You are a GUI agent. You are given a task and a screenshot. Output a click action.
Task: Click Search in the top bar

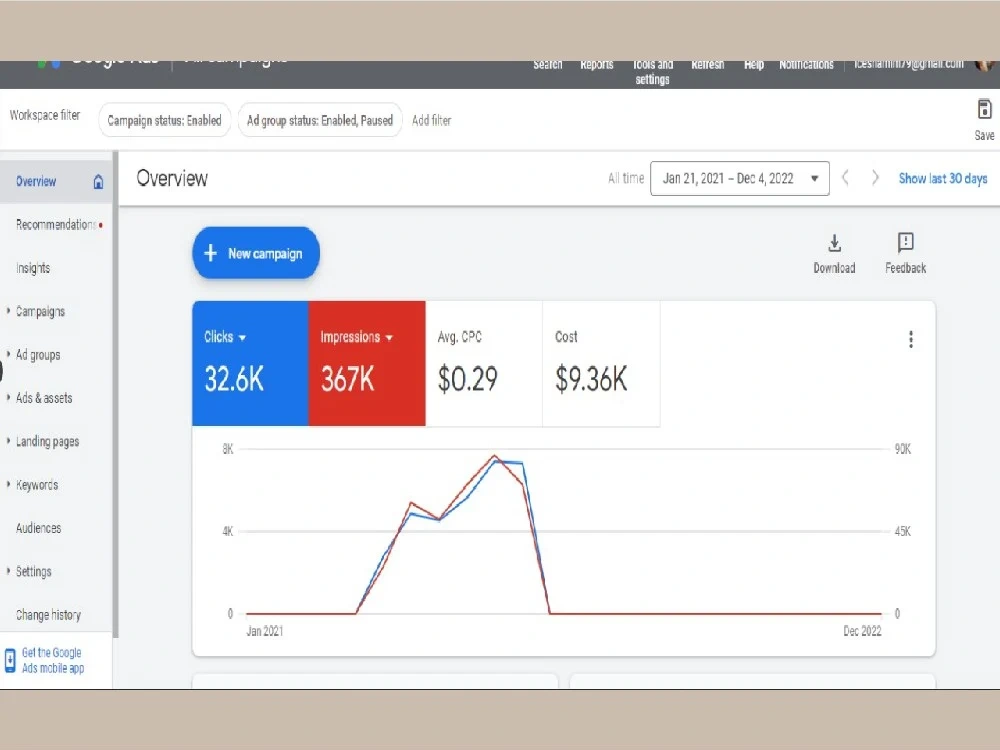tap(548, 64)
